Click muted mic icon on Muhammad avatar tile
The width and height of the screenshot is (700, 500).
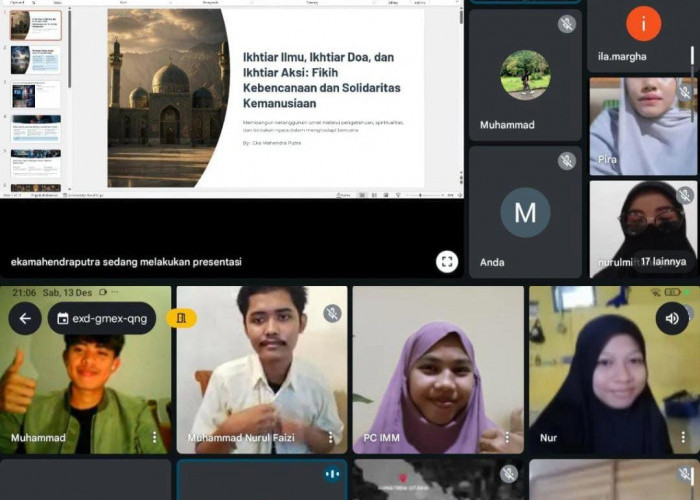click(567, 24)
